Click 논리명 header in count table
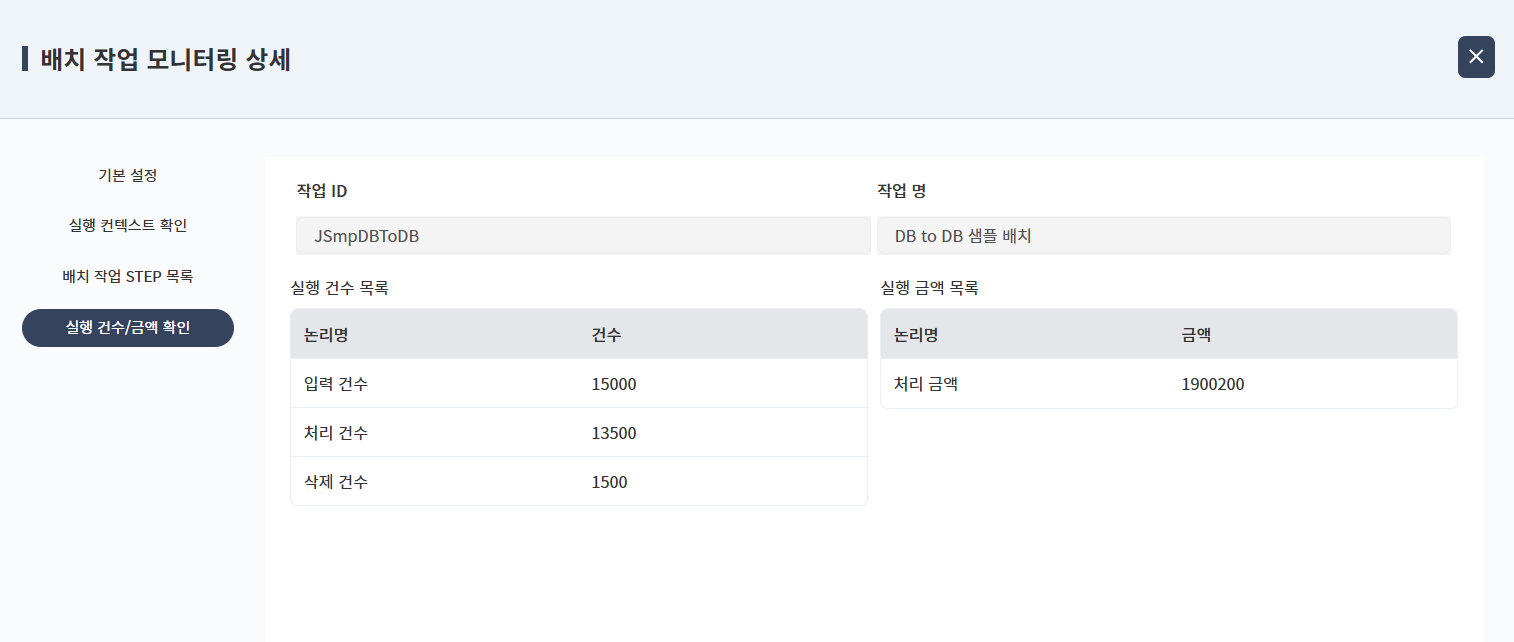1514x642 pixels. tap(326, 335)
